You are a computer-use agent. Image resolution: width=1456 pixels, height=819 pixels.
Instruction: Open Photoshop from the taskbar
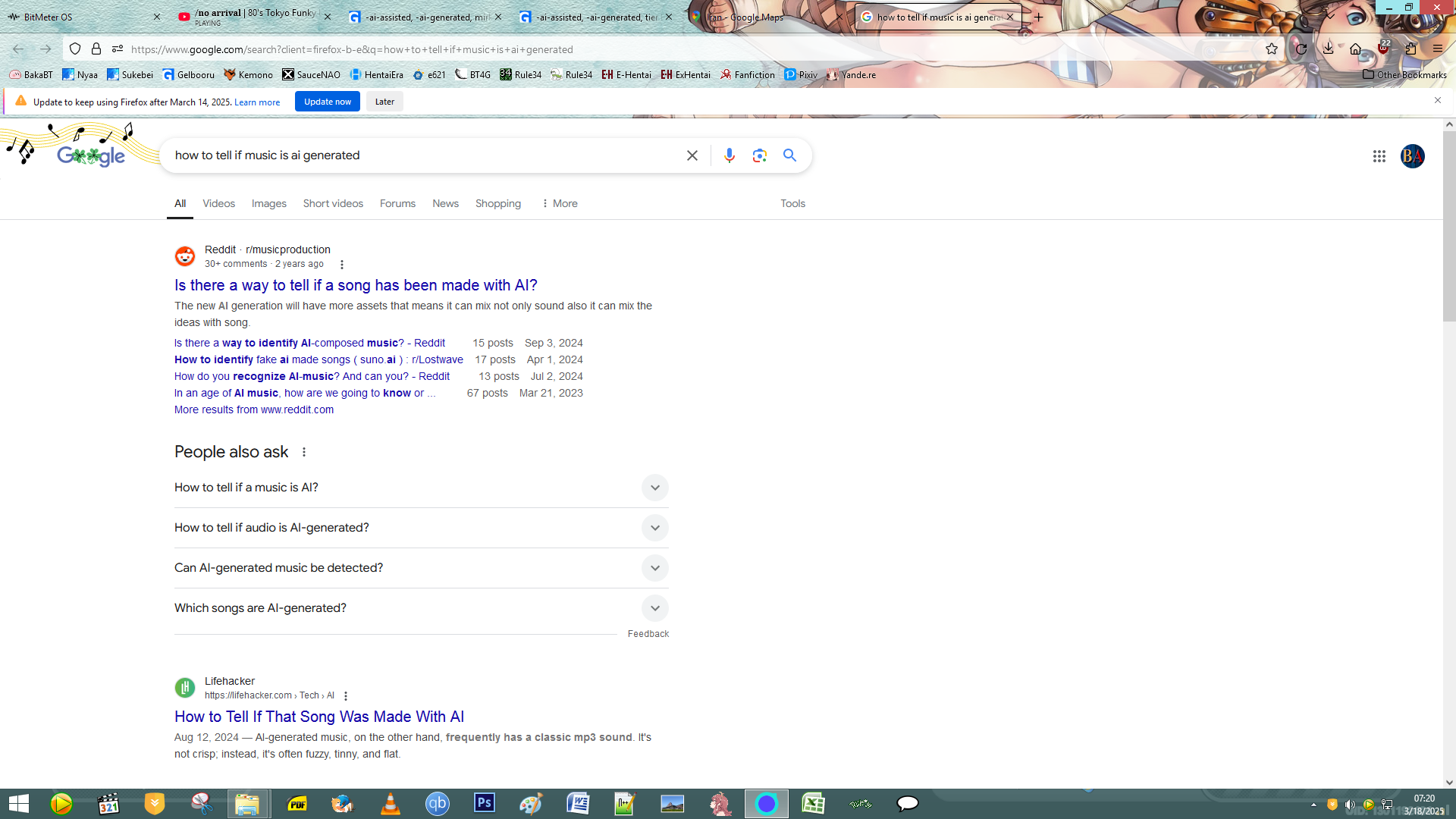(x=485, y=804)
